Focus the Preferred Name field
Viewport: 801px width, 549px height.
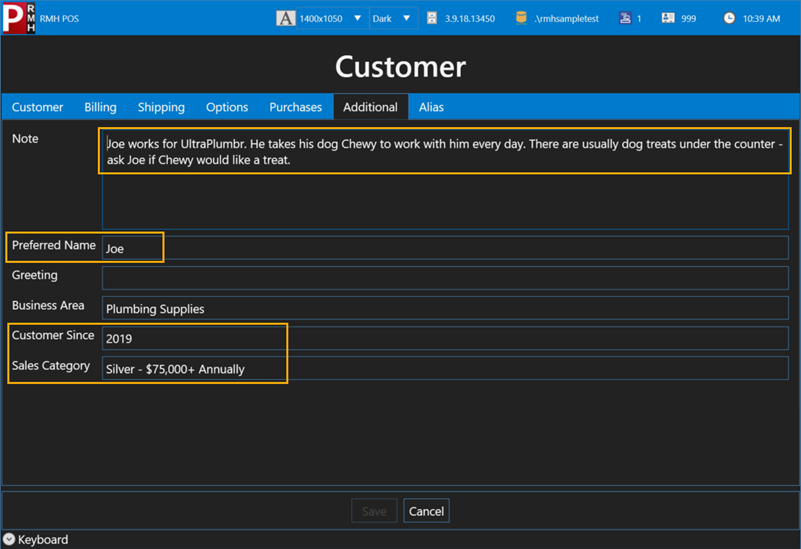[x=445, y=248]
